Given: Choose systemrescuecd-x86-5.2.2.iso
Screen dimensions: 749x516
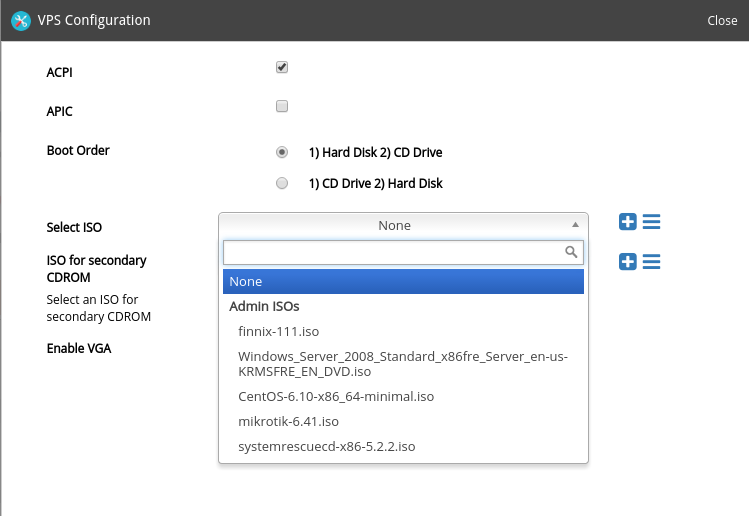Looking at the screenshot, I should tap(403, 446).
